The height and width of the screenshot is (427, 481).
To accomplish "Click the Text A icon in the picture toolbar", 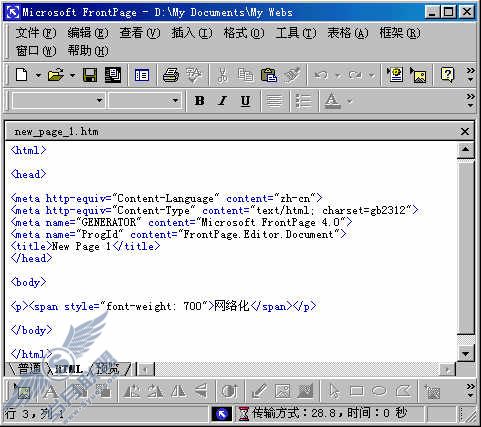I will point(51,392).
